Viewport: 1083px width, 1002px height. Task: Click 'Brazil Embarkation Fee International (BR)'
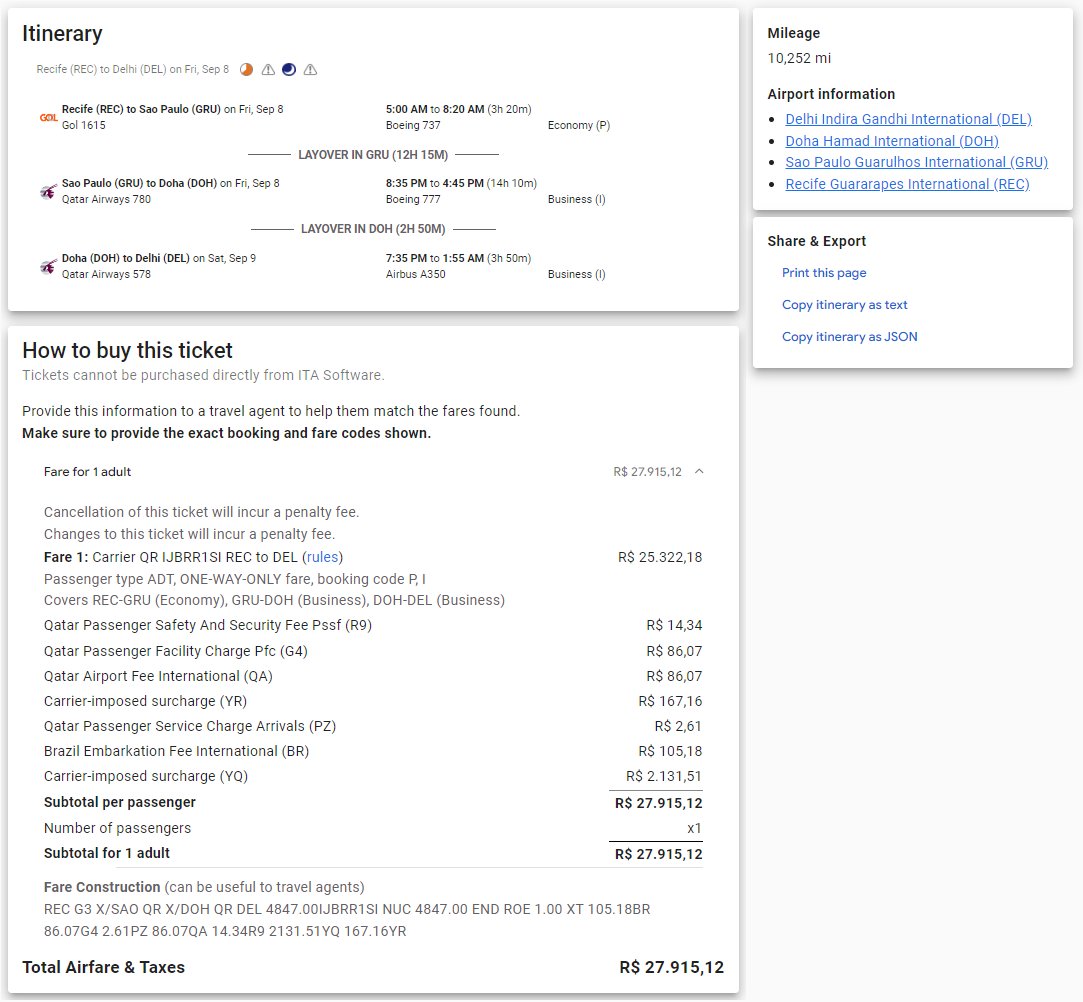click(x=176, y=751)
